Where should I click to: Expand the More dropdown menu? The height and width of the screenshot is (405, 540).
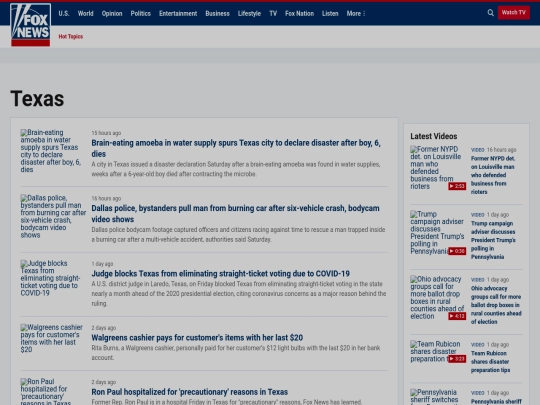point(356,13)
